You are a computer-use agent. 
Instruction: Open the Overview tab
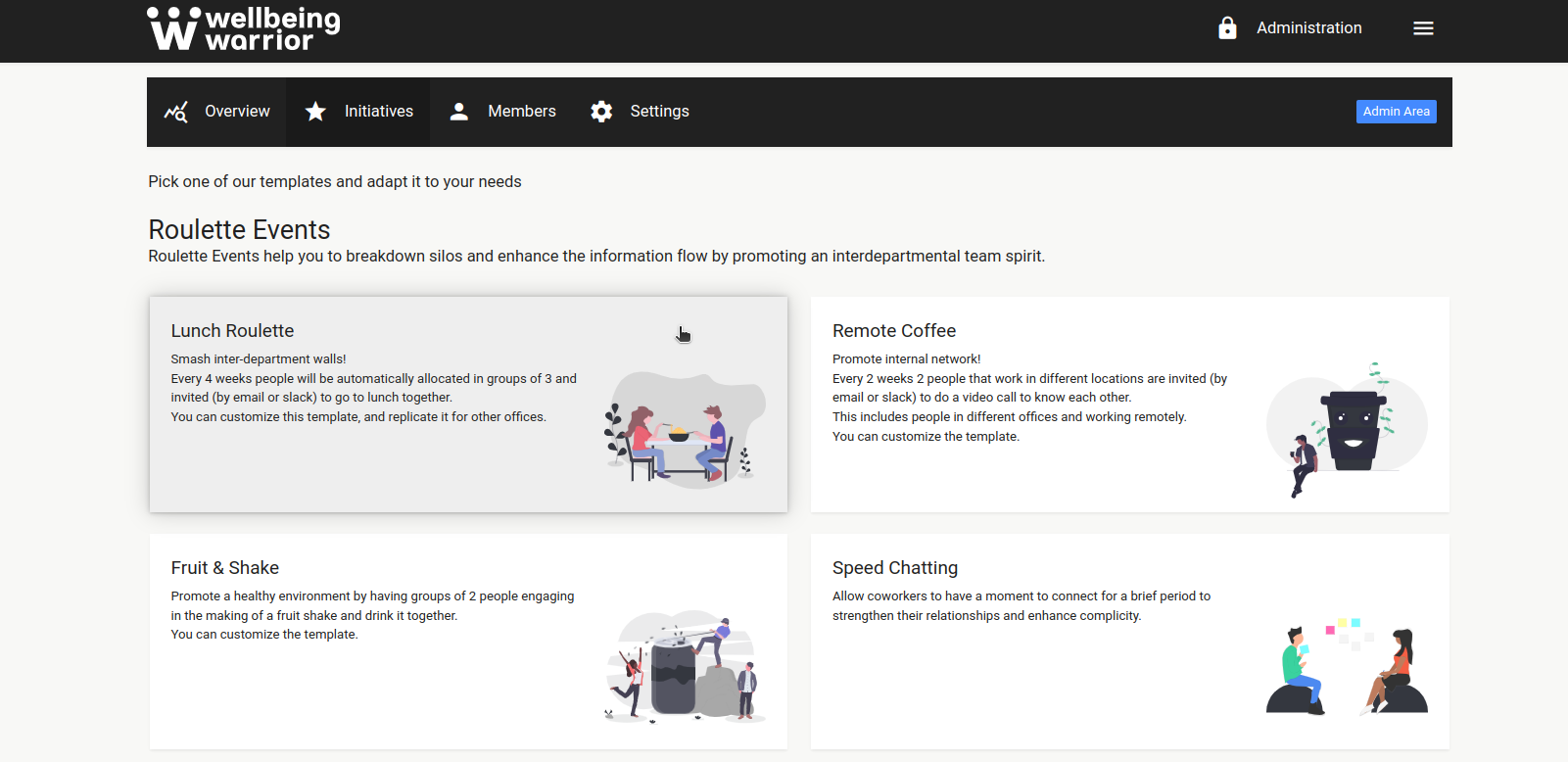237,112
